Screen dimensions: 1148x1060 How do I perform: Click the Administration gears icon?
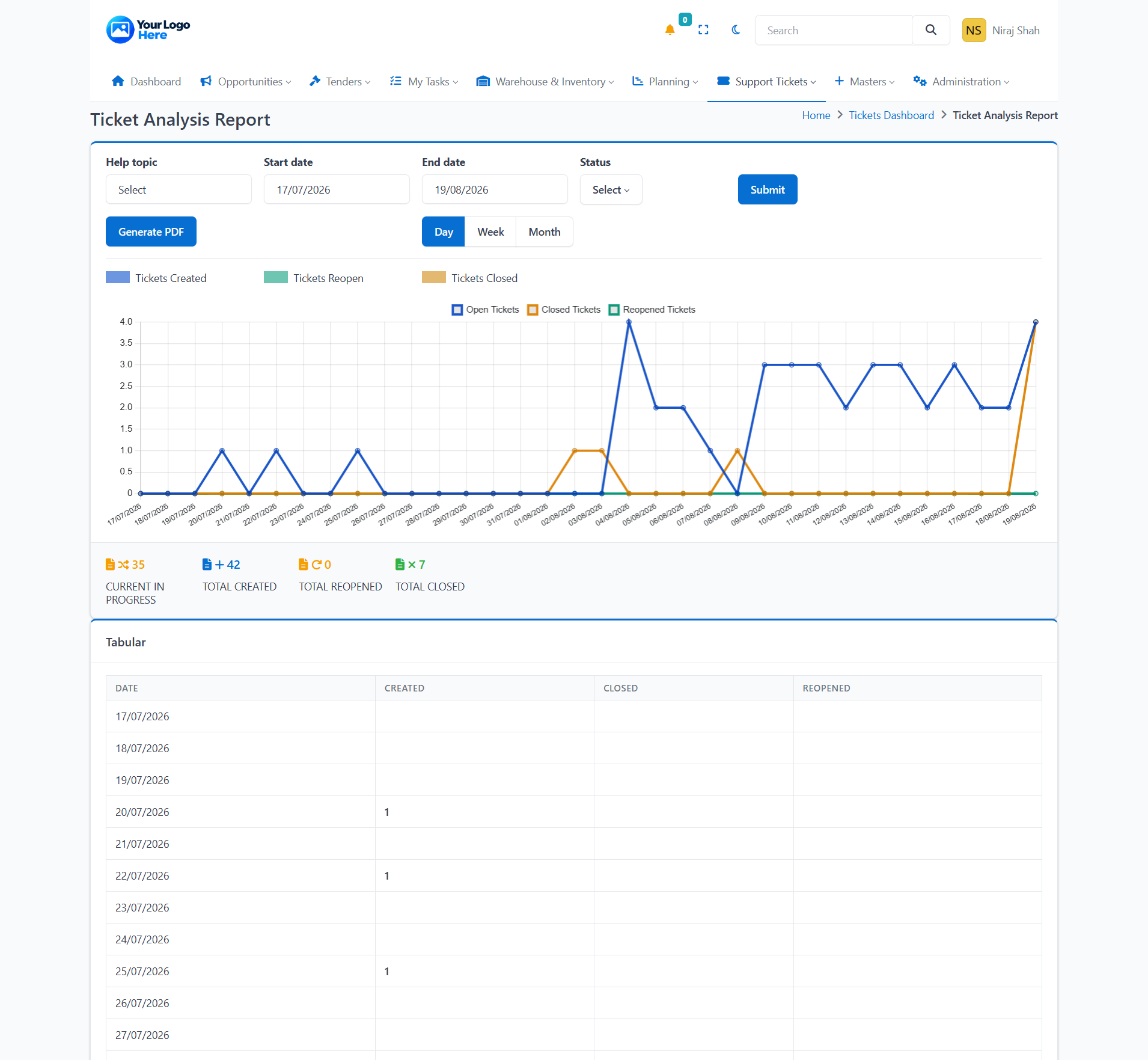tap(920, 81)
